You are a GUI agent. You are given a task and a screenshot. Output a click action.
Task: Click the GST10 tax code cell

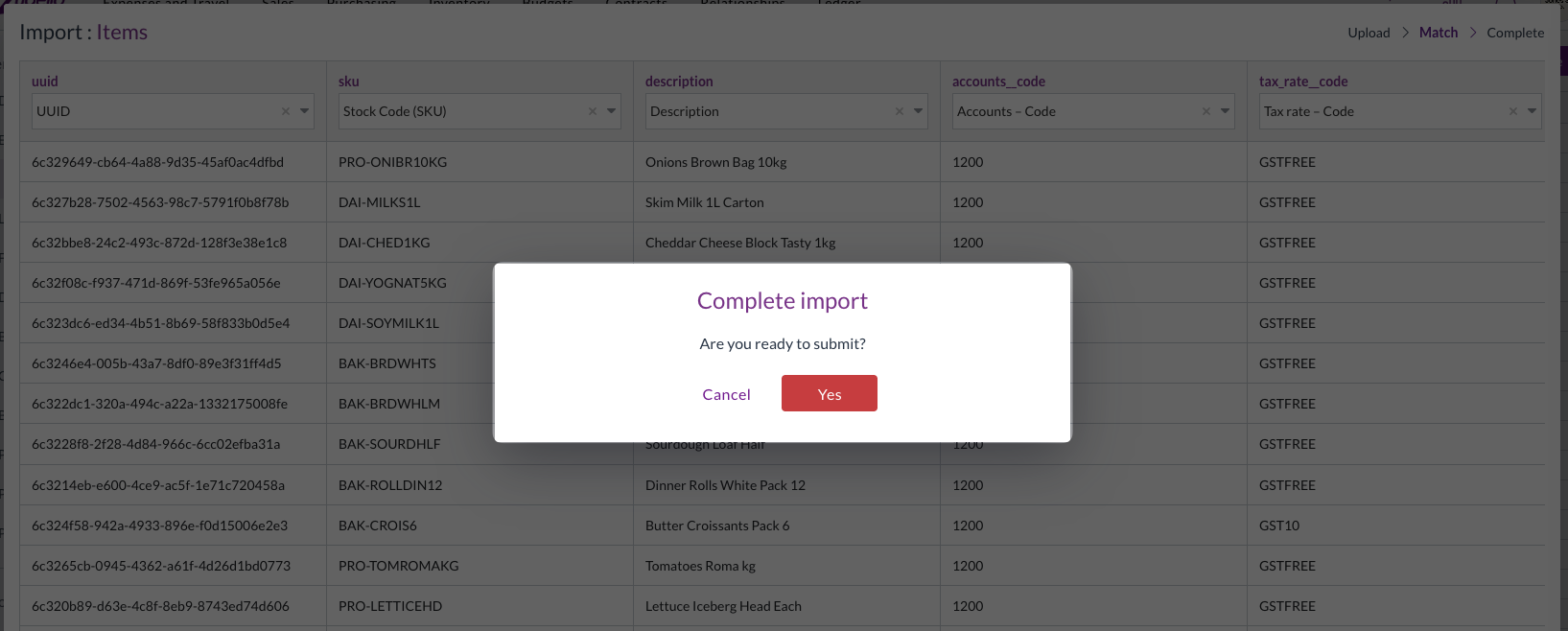coord(1279,526)
